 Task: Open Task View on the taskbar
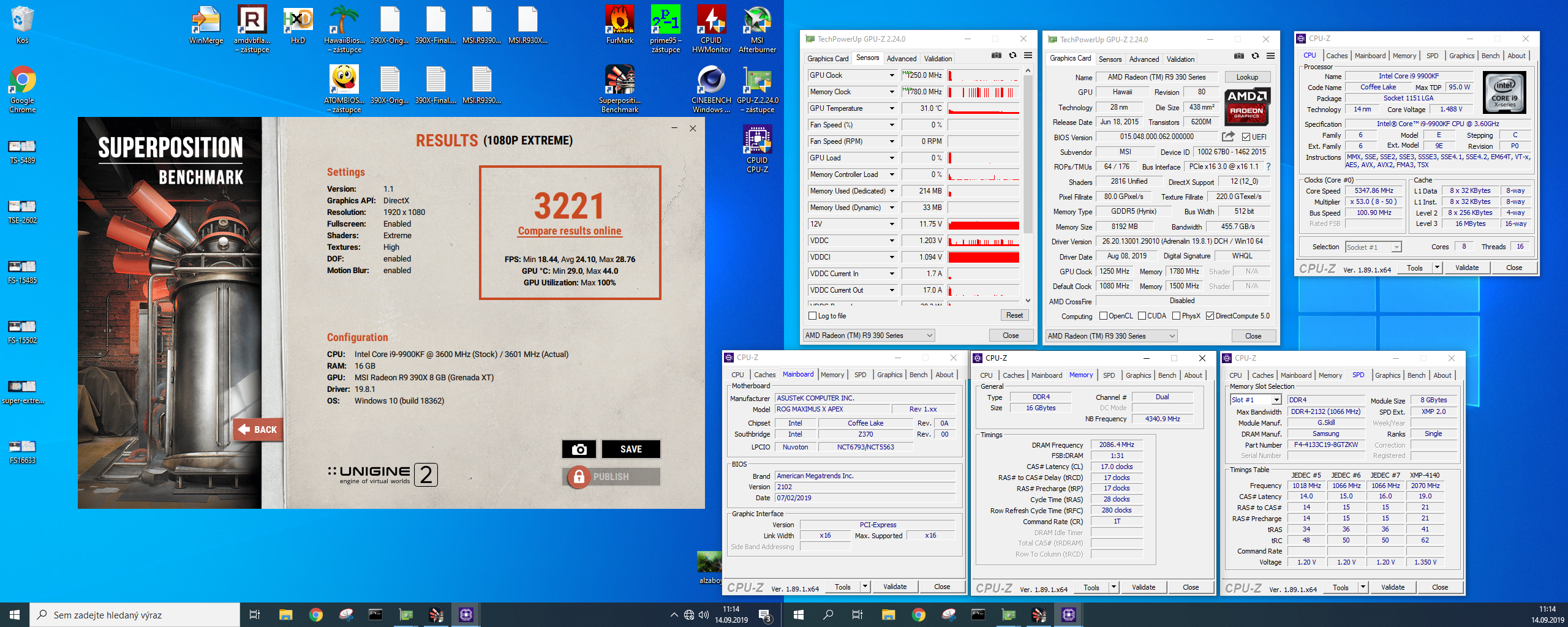pyautogui.click(x=255, y=615)
